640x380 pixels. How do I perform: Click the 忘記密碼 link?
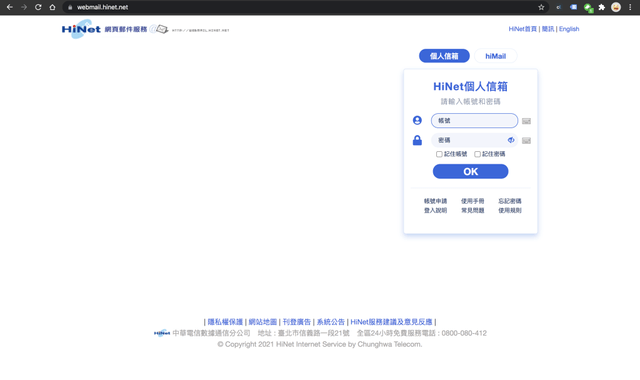pos(509,201)
